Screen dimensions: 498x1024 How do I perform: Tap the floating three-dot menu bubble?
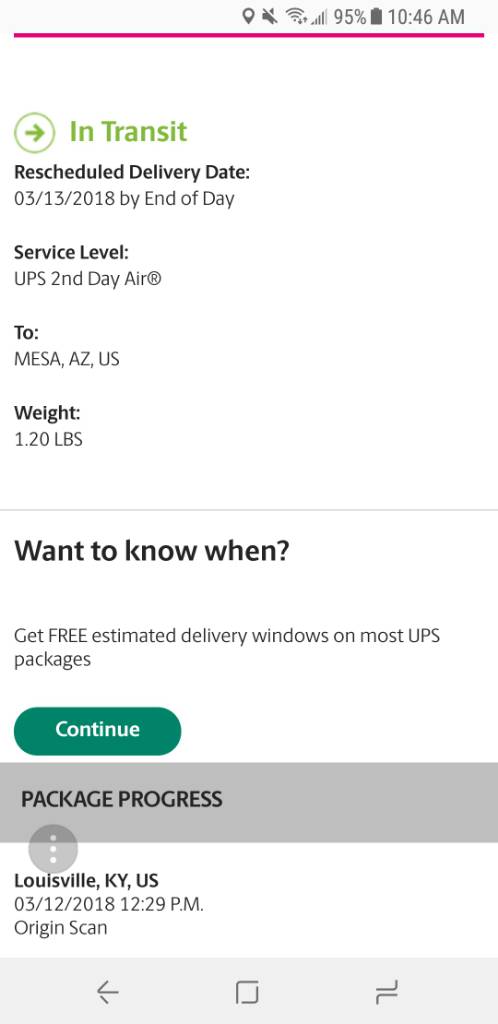tap(53, 849)
